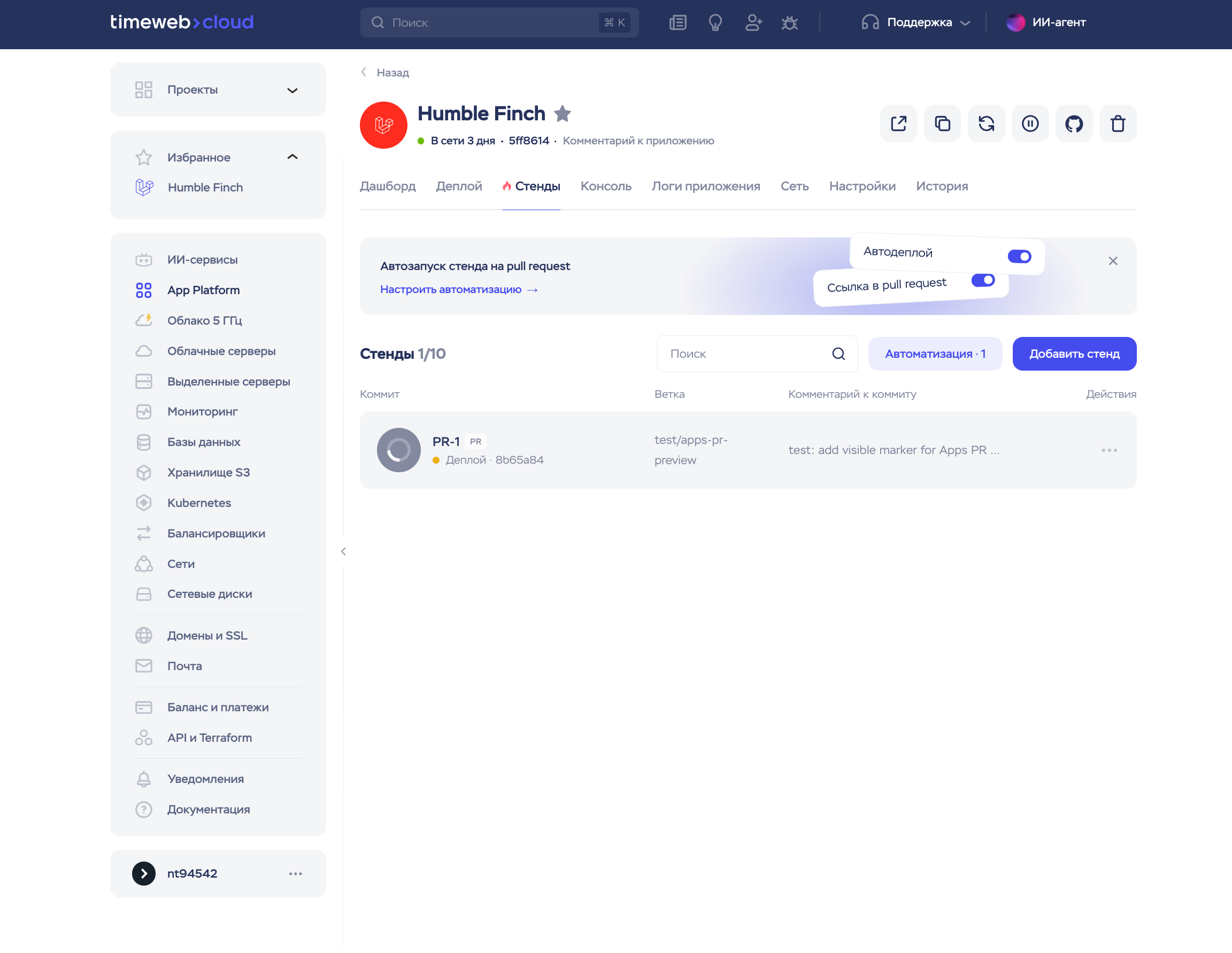Click the Добавить стенд button
1232x953 pixels.
click(x=1074, y=354)
